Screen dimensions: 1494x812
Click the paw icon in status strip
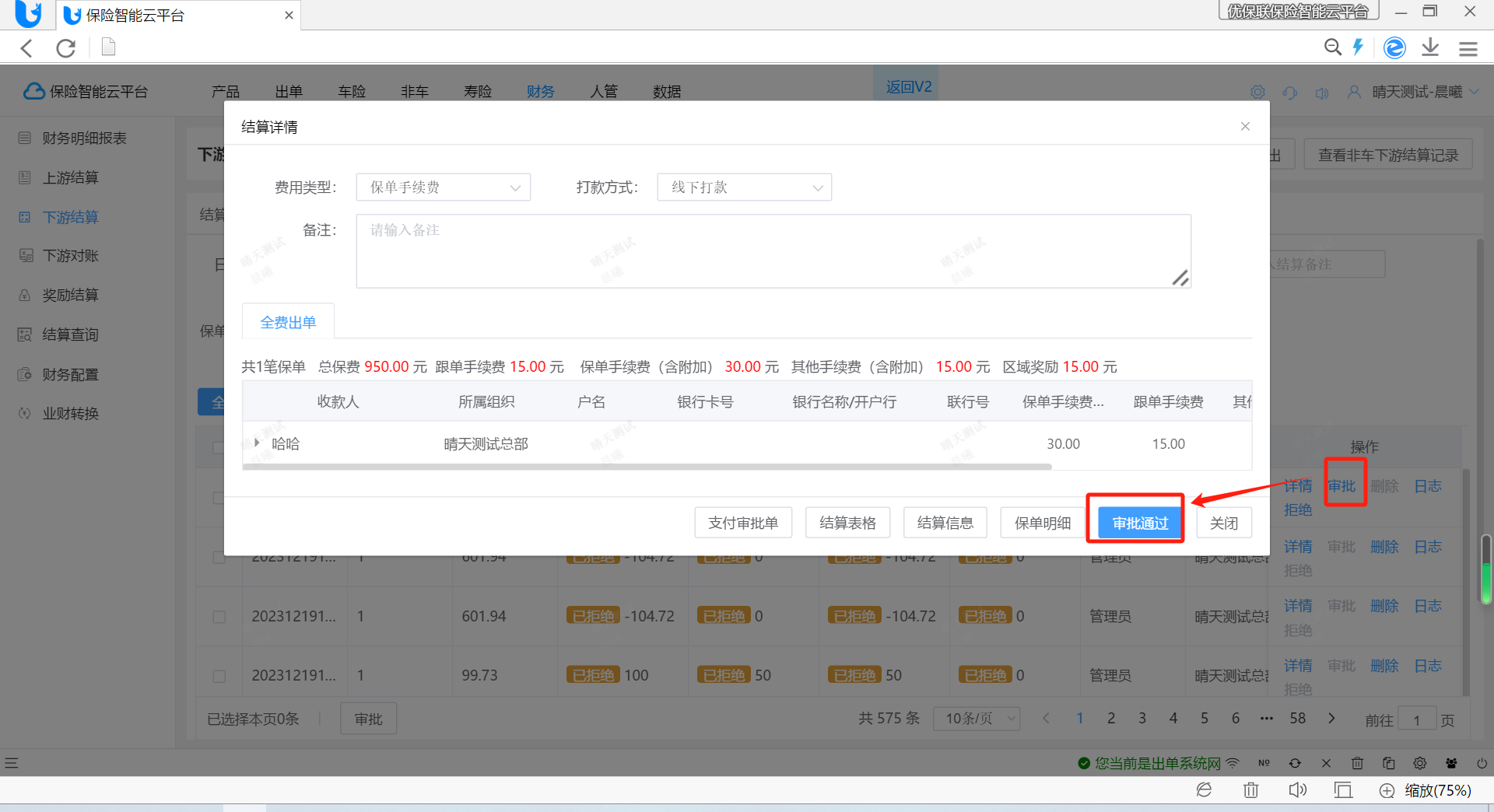[x=1451, y=763]
